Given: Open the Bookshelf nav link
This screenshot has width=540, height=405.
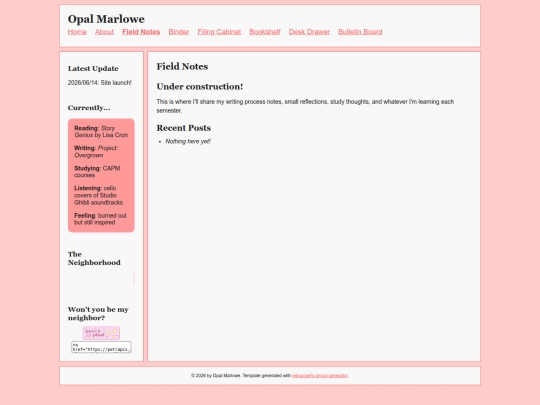Looking at the screenshot, I should 265,32.
